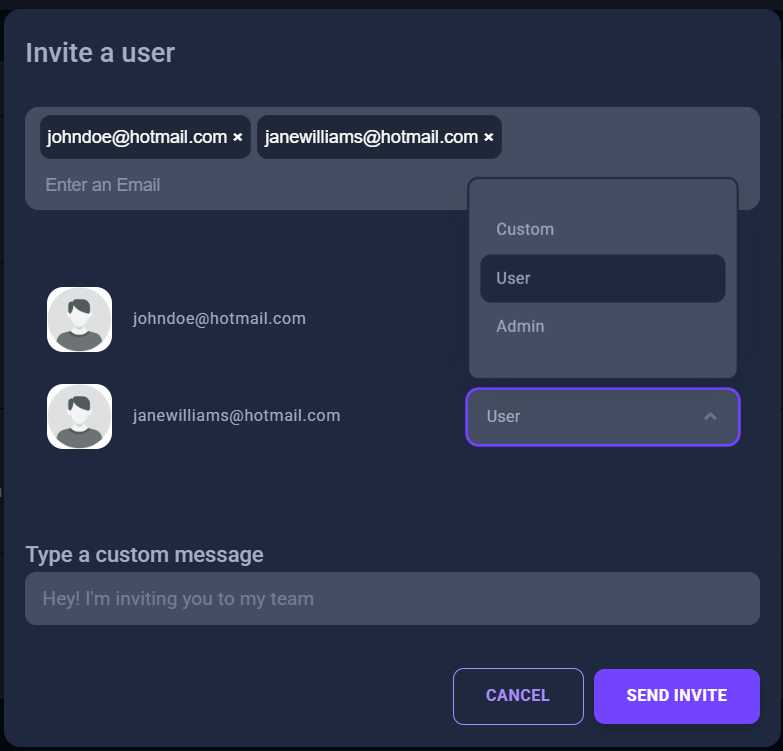Click johndoe's profile avatar picture
The width and height of the screenshot is (783, 751).
click(x=79, y=320)
